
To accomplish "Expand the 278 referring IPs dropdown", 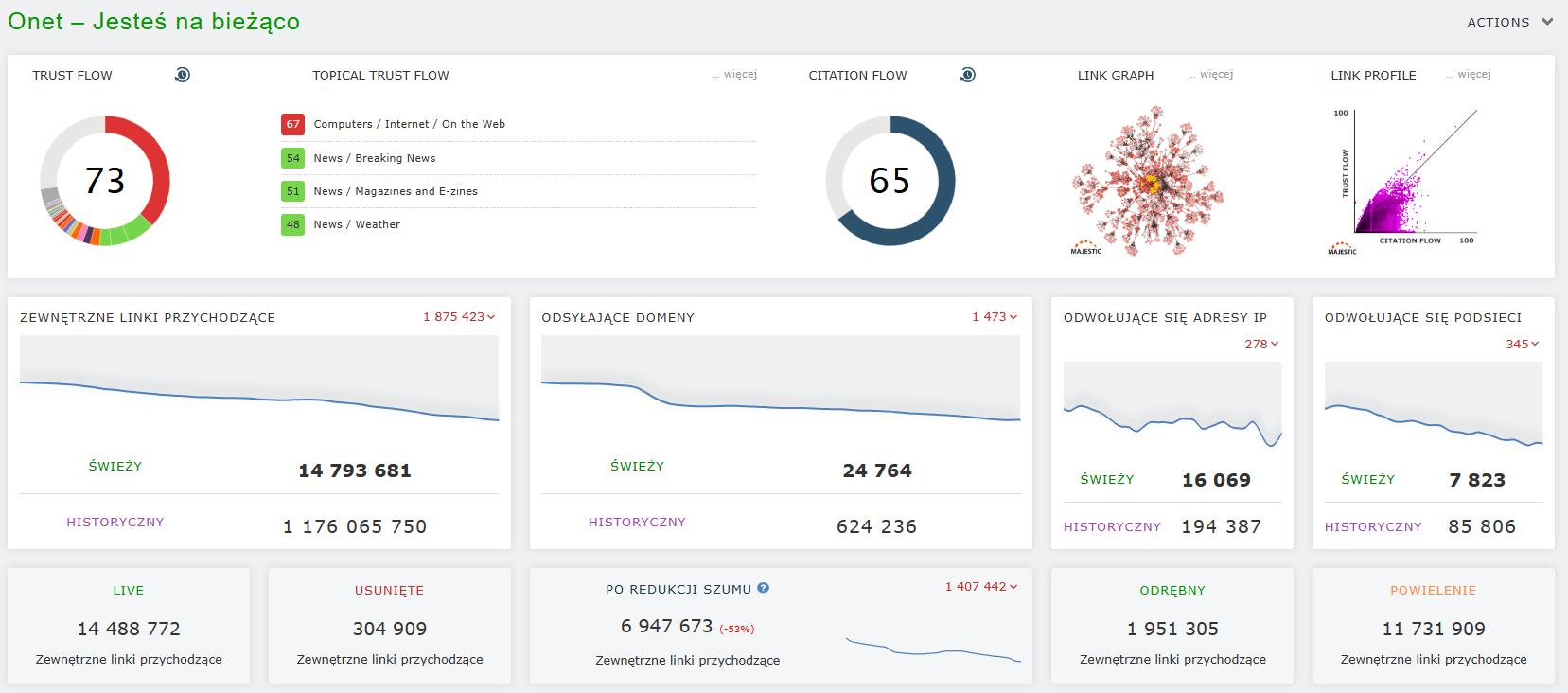I will 1261,345.
